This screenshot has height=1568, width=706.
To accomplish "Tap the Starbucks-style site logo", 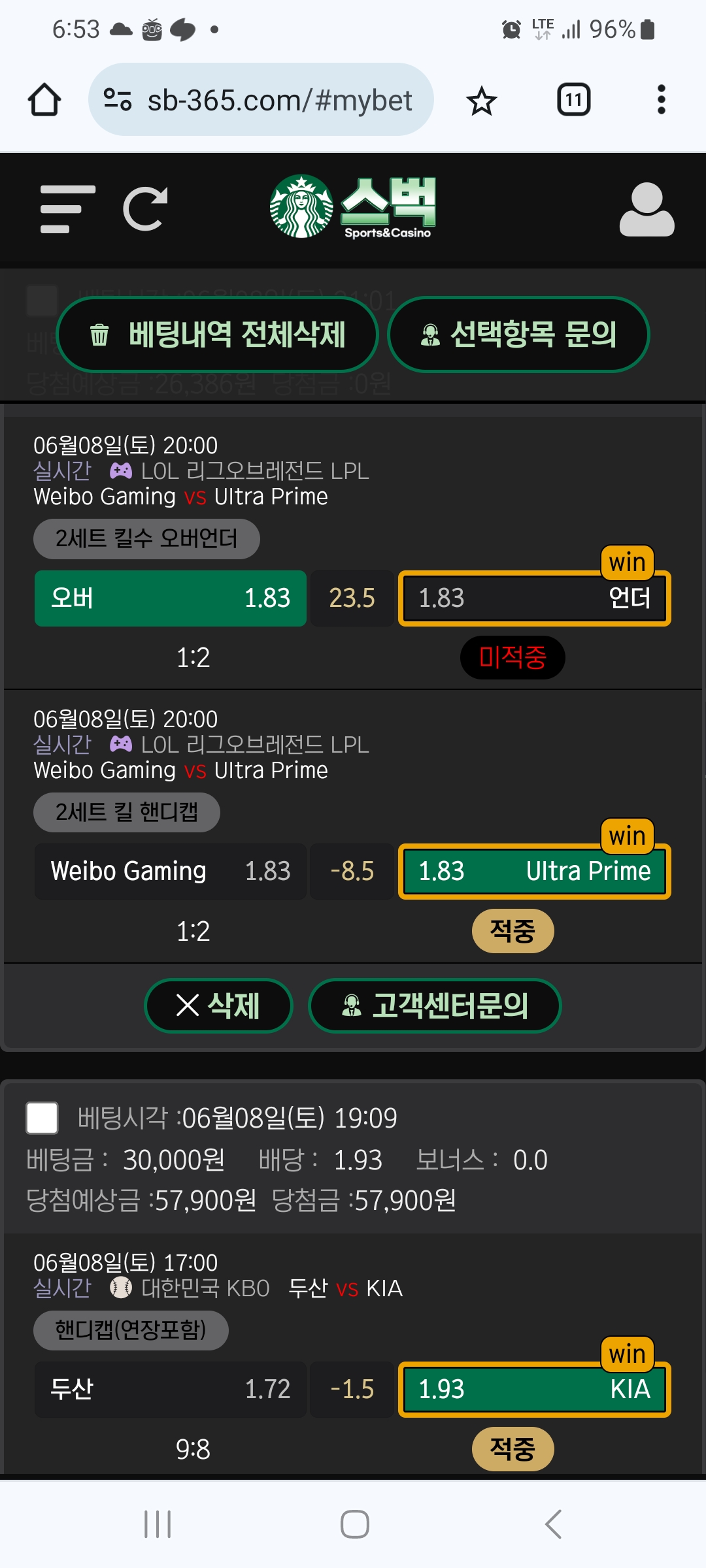I will [x=354, y=207].
